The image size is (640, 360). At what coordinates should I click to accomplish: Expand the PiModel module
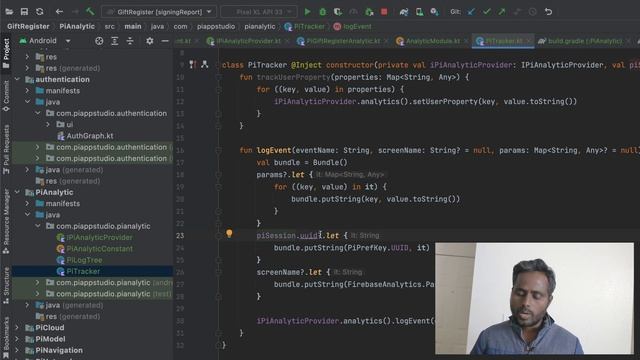(17, 339)
